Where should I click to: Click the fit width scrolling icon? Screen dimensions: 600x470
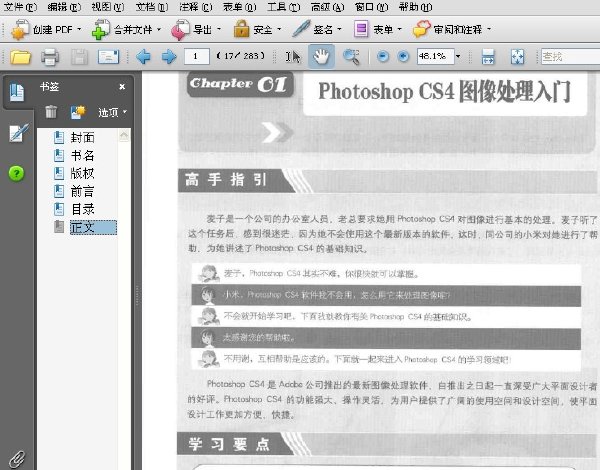pyautogui.click(x=488, y=57)
